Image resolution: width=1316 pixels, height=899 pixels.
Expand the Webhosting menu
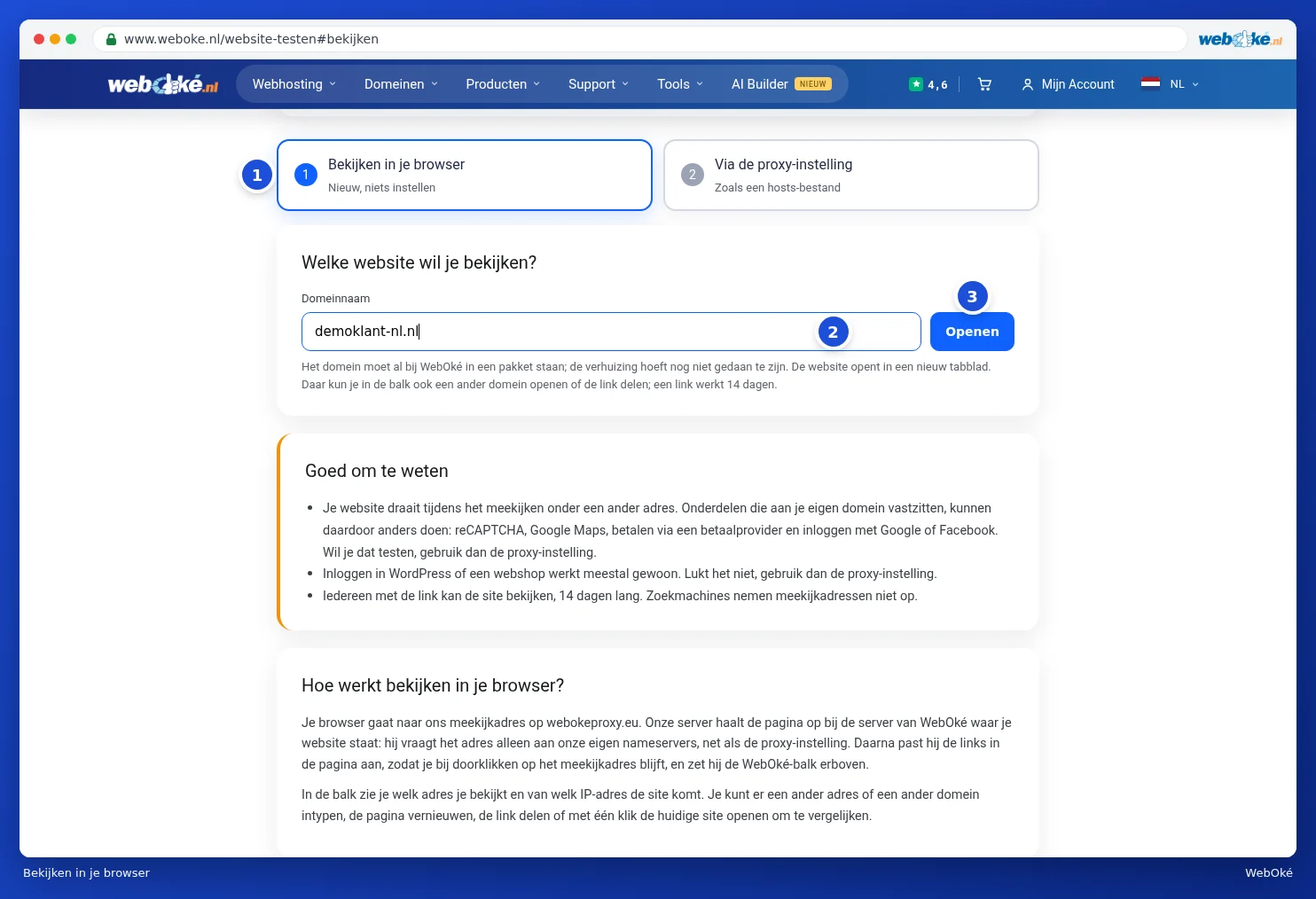click(x=294, y=84)
